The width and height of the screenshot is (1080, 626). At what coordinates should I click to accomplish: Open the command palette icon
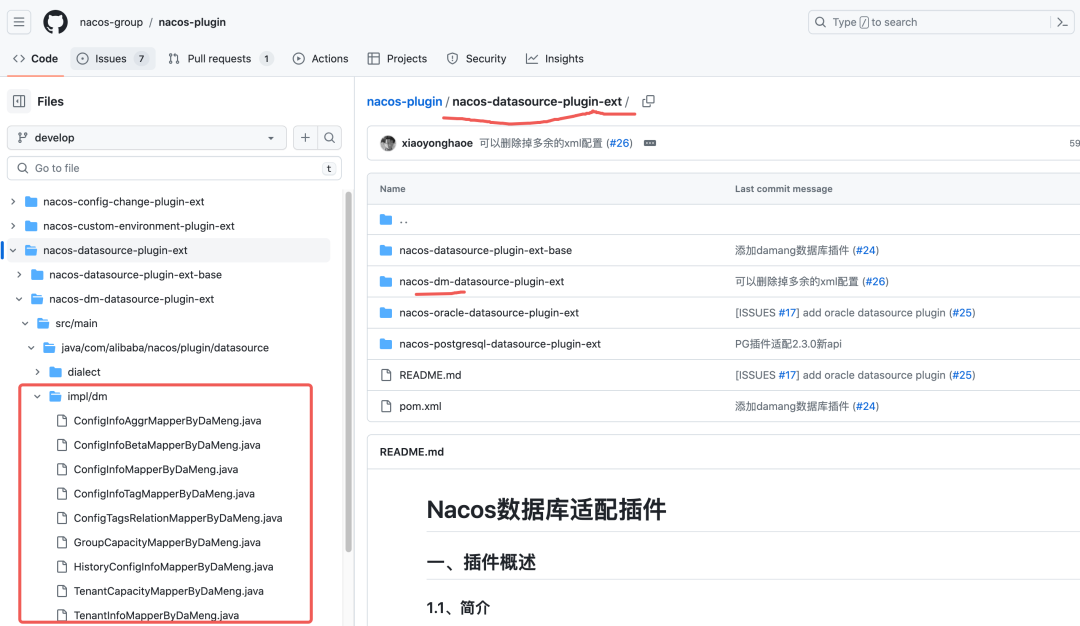click(1063, 22)
